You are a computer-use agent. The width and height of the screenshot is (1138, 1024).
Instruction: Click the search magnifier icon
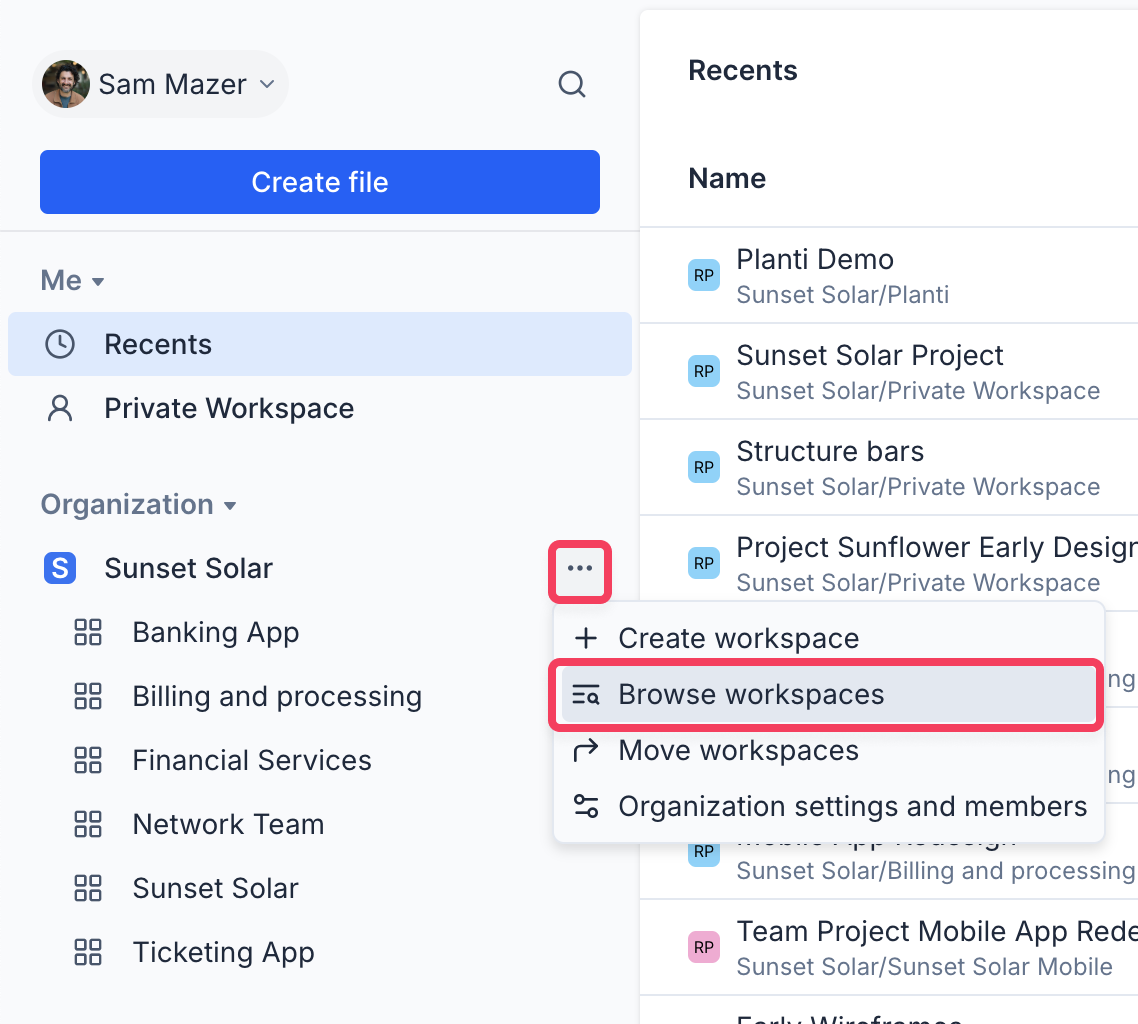coord(571,84)
